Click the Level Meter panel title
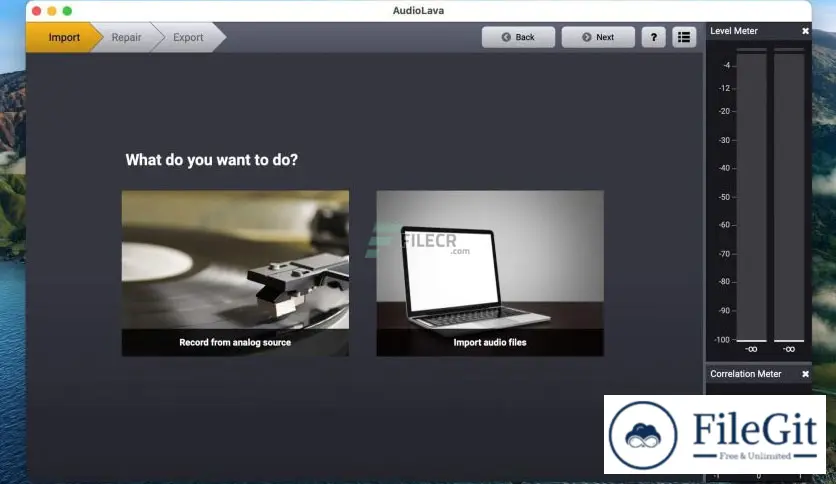836x484 pixels. pyautogui.click(x=734, y=31)
